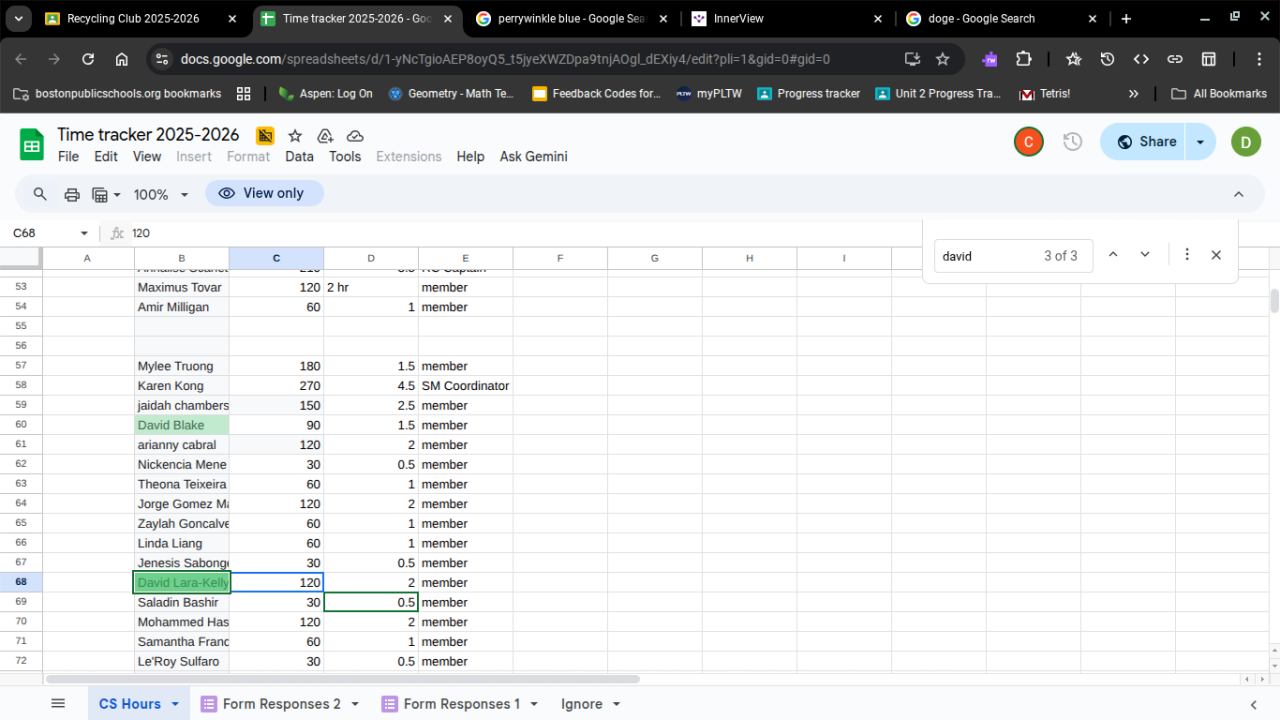
Task: Hide the menus with the collapse chevron
Action: tap(1238, 194)
